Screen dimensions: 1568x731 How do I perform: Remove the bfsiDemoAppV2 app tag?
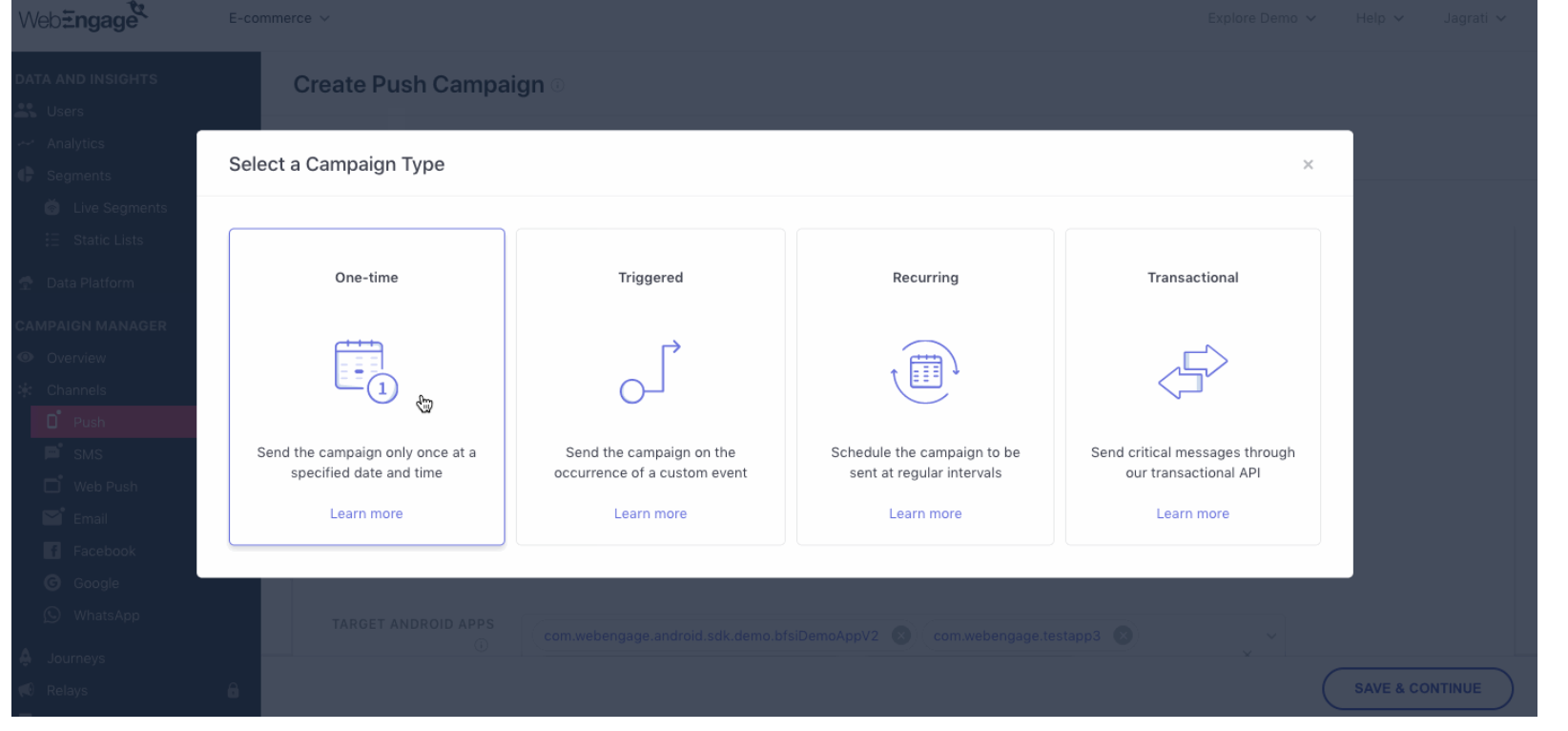(x=901, y=636)
